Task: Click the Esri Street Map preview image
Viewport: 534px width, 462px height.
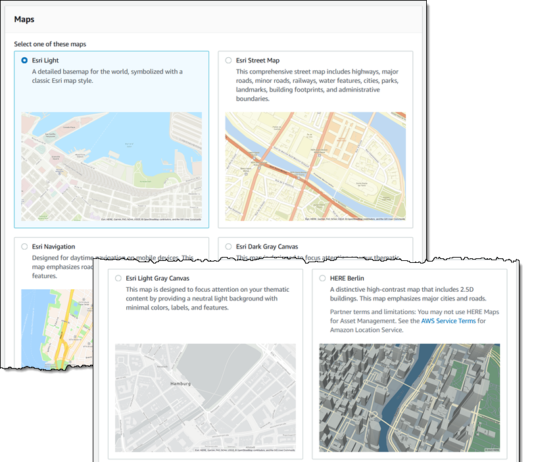Action: [x=315, y=166]
